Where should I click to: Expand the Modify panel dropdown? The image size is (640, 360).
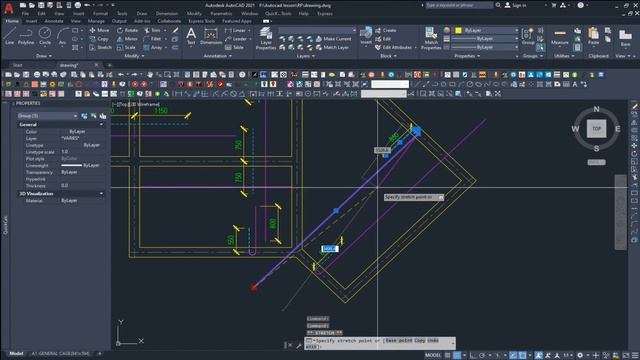point(134,56)
